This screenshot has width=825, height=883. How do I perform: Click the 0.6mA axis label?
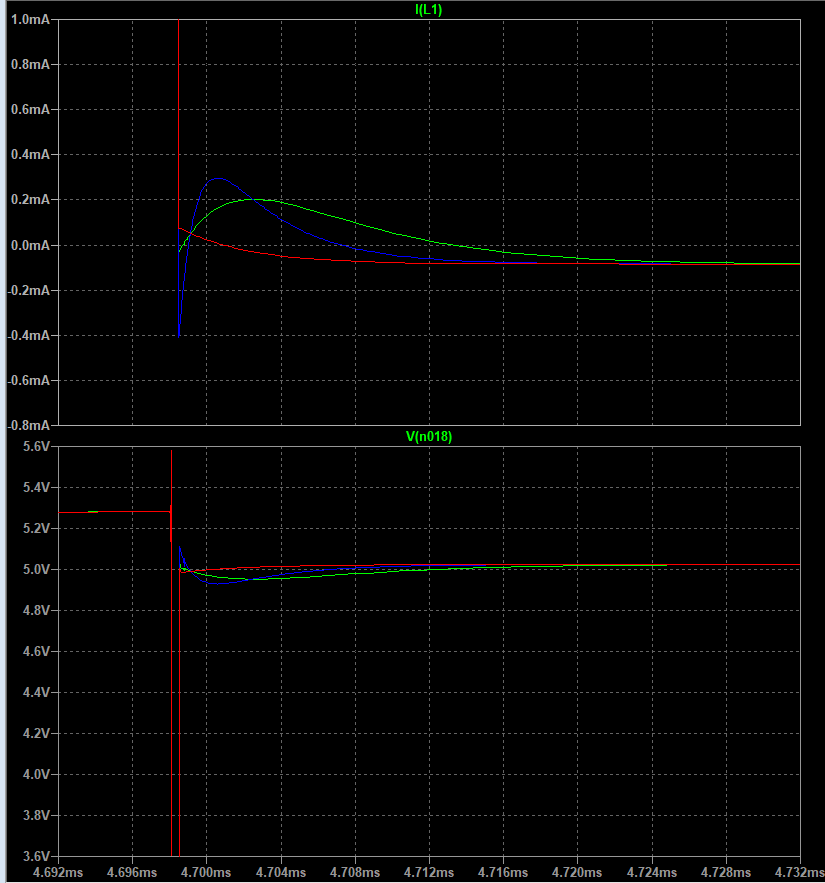tap(30, 109)
